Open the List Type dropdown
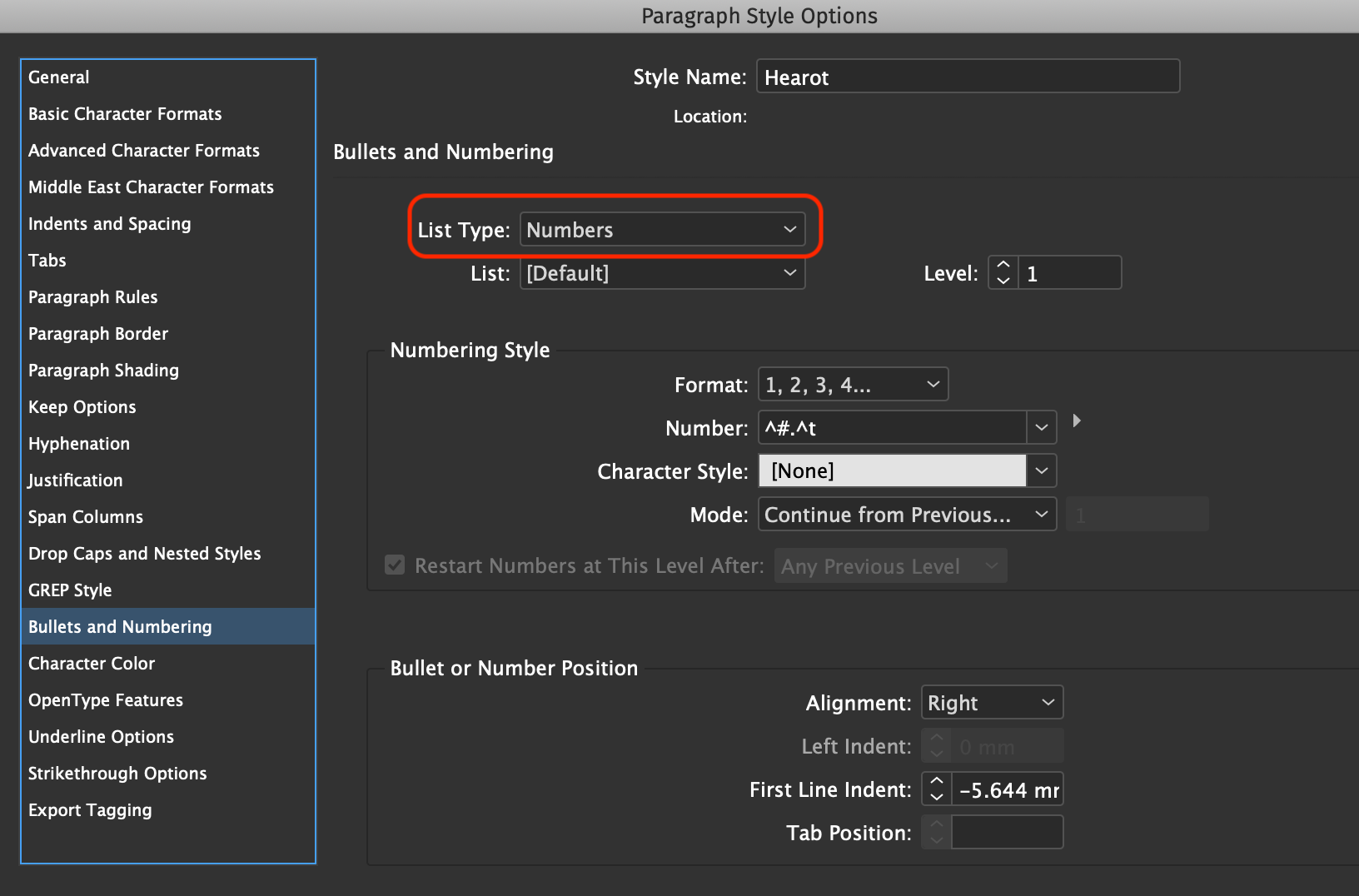 pyautogui.click(x=662, y=230)
